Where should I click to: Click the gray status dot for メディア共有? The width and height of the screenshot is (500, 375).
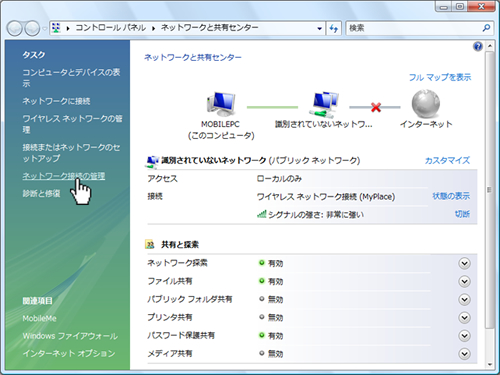coord(262,353)
